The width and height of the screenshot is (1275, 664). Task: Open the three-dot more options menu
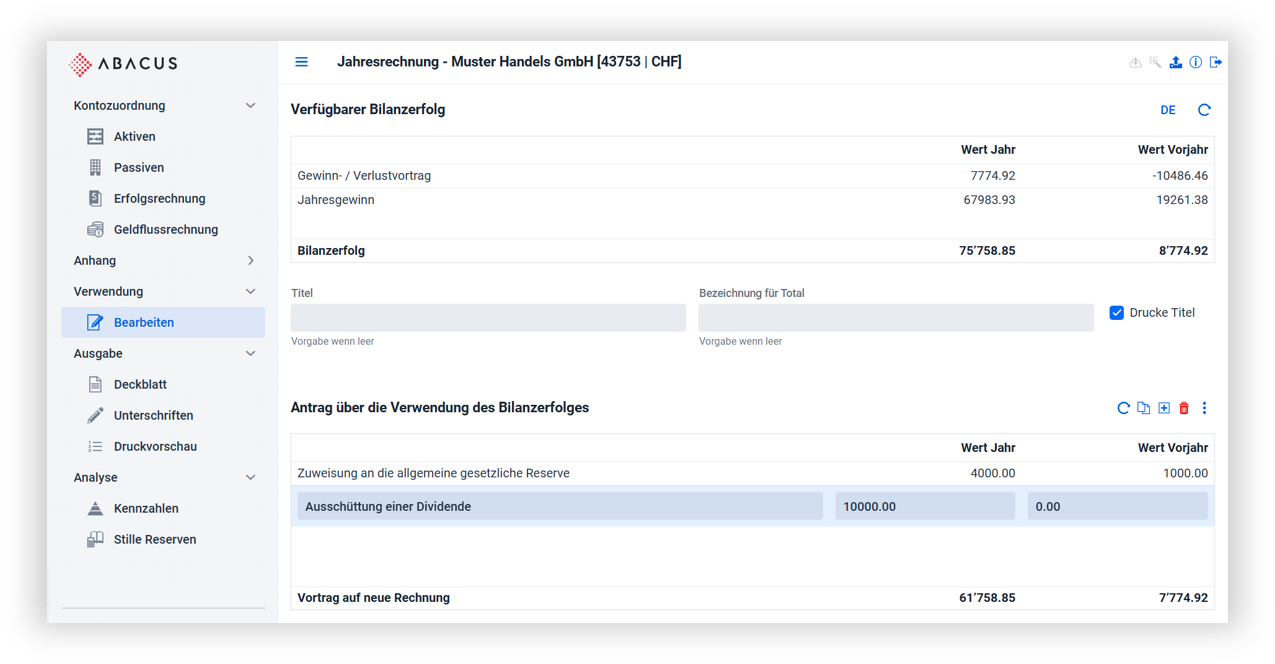[1204, 408]
